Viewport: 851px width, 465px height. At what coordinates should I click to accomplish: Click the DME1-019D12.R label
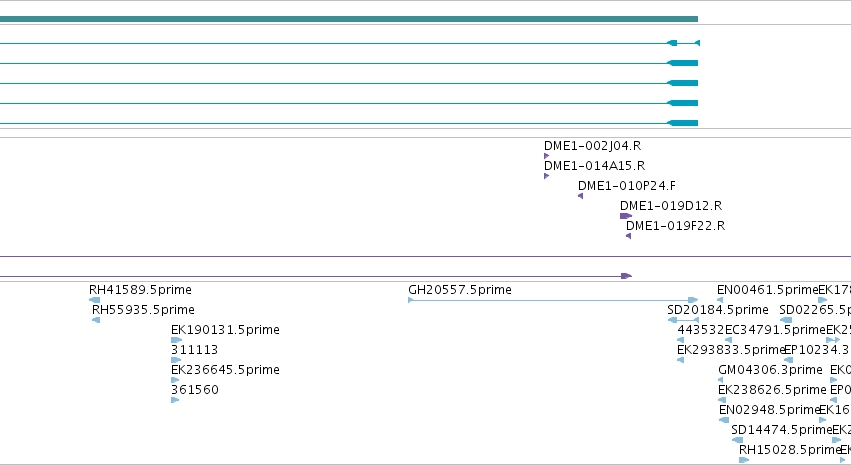[x=671, y=206]
